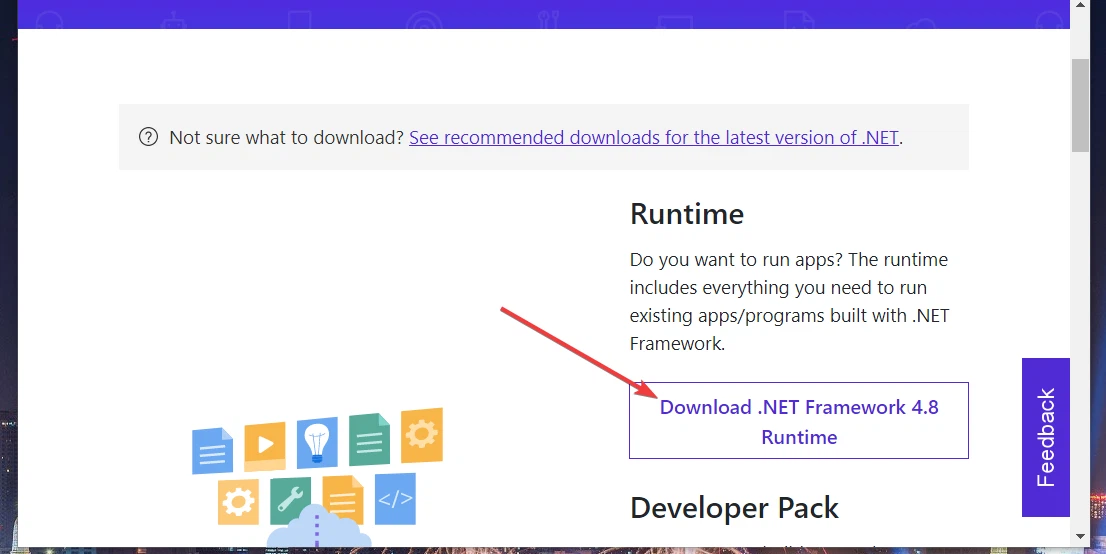Click the lower-left orange gear icon
This screenshot has width=1106, height=554.
[238, 502]
